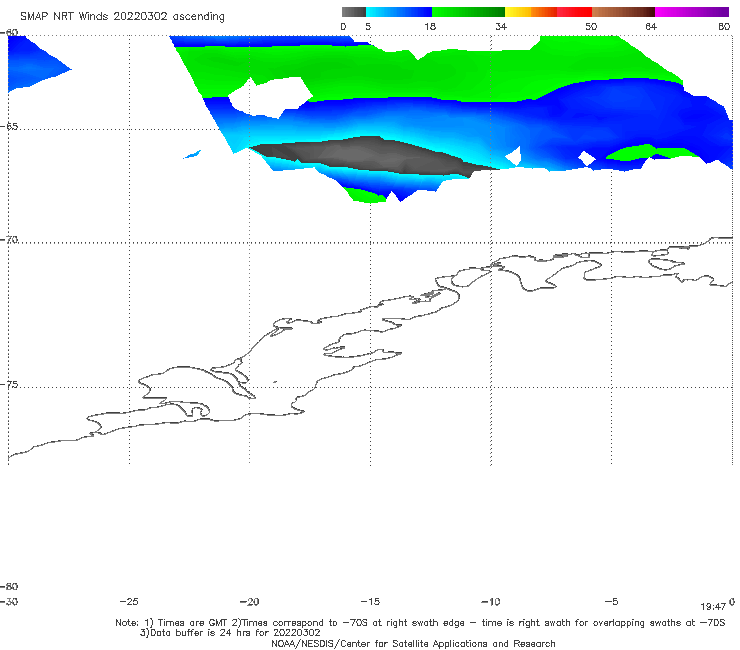Click the latitude label "-75"

click(x=9, y=385)
